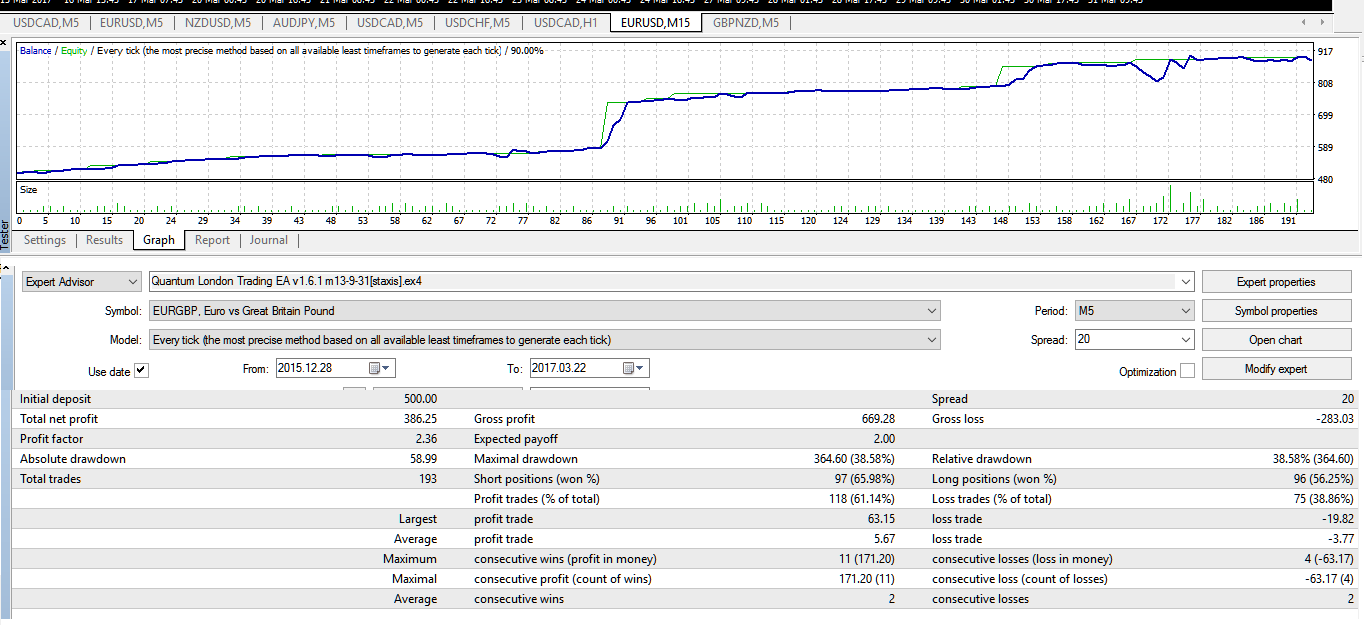Expand the Expert Advisor type dropdown
This screenshot has height=625, width=1364.
[x=82, y=282]
